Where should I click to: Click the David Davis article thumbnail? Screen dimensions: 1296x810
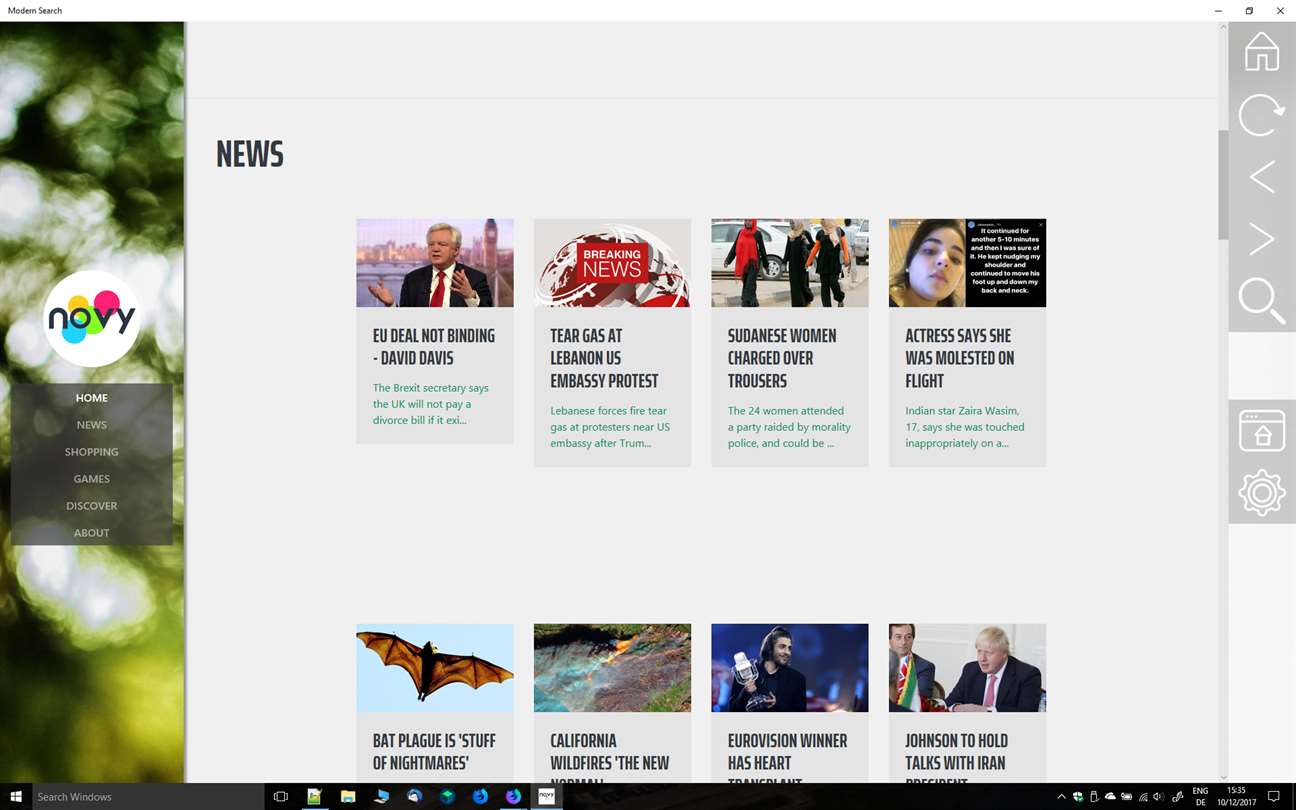pos(435,263)
